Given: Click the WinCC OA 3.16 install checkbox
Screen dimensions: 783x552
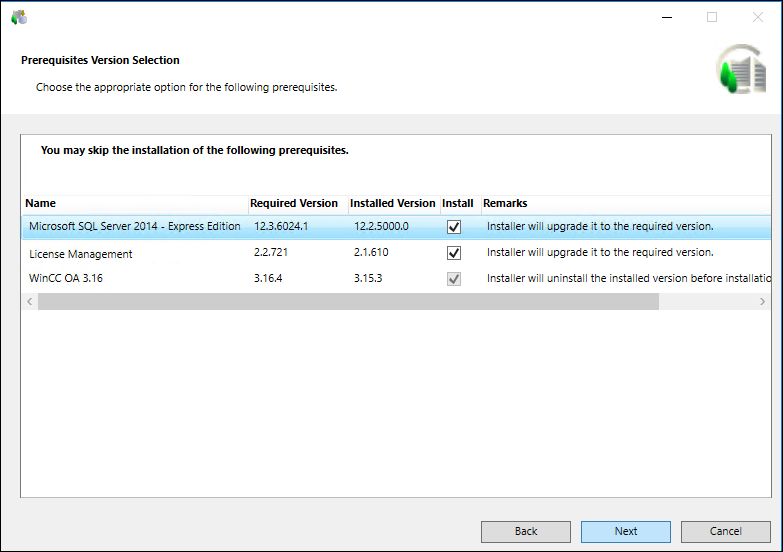Looking at the screenshot, I should coord(454,279).
